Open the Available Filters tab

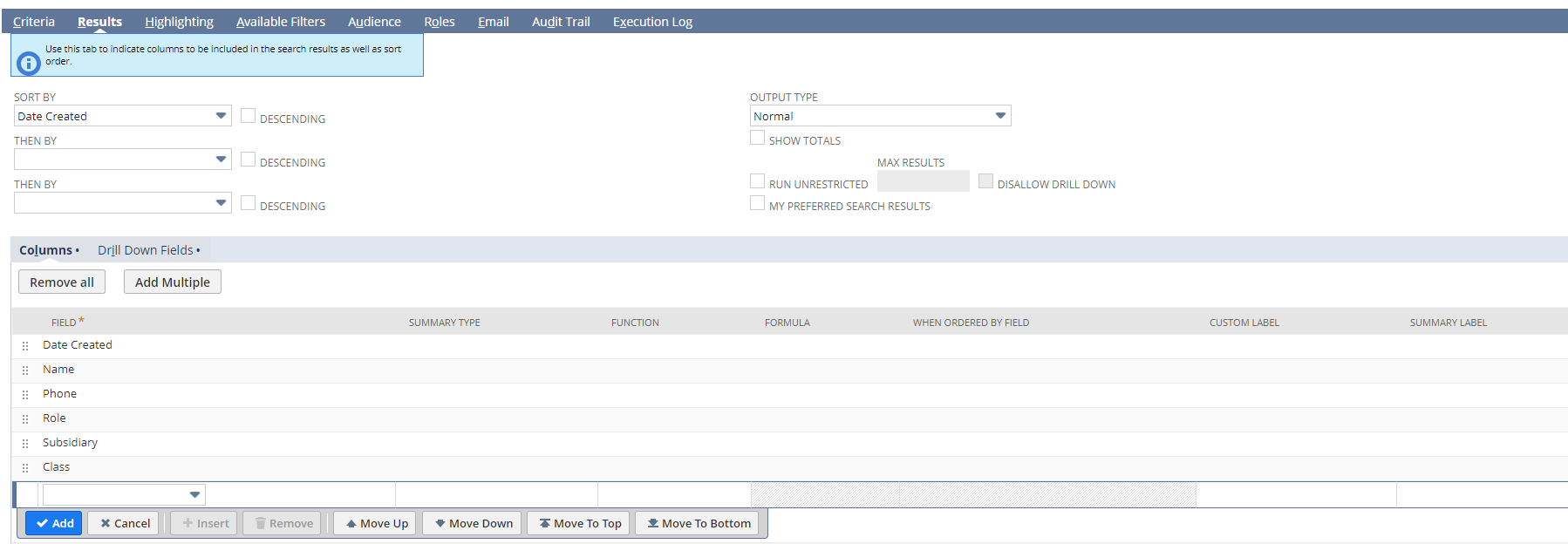point(281,22)
